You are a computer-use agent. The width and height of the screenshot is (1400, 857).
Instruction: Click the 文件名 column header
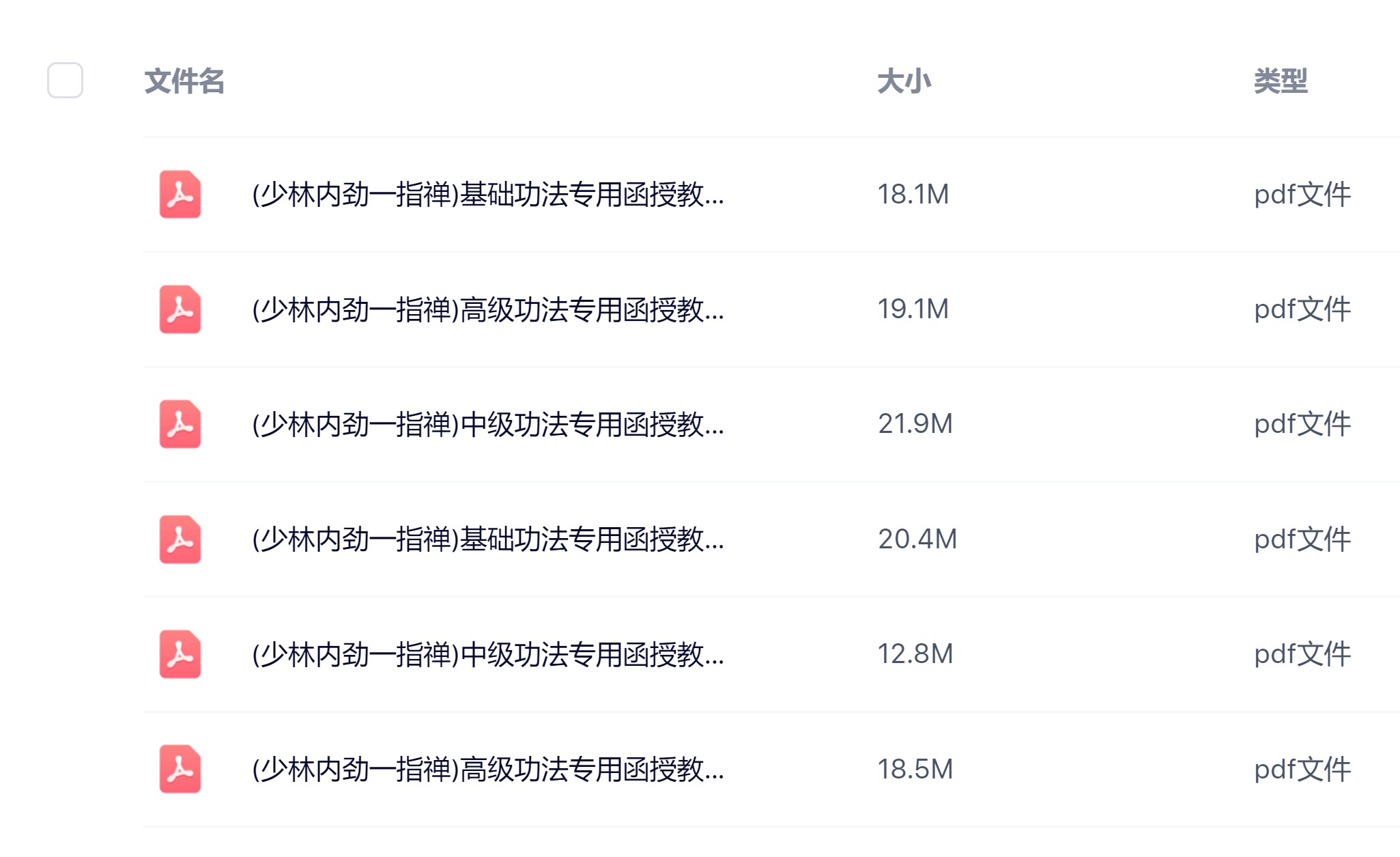coord(184,81)
